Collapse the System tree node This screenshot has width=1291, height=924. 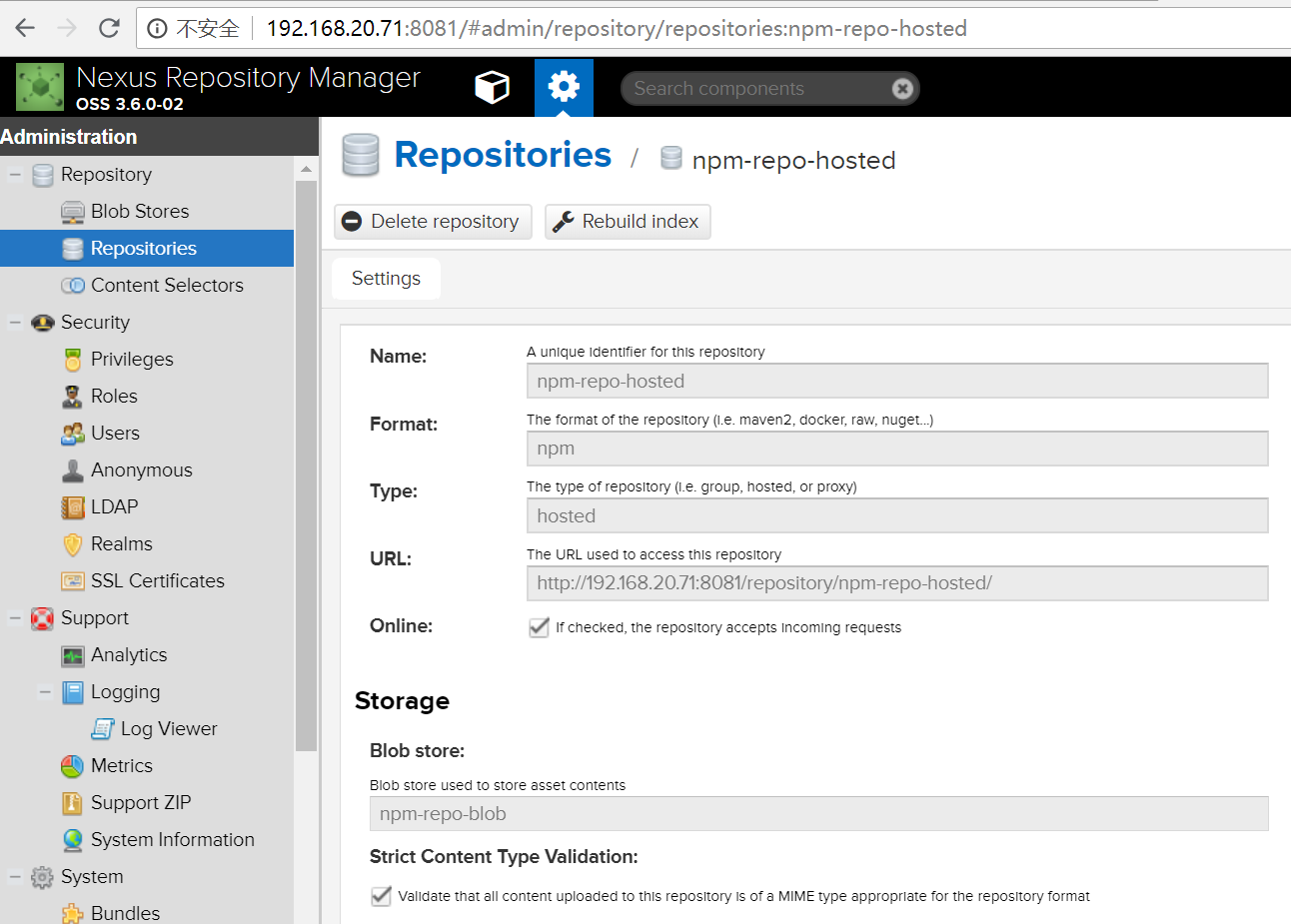tap(15, 877)
